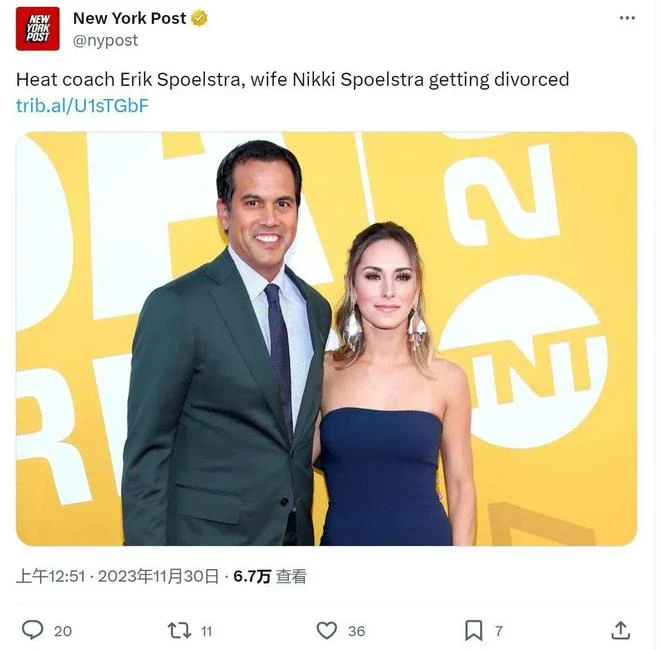Like the post with the heart icon
The width and height of the screenshot is (660, 650).
pos(327,631)
